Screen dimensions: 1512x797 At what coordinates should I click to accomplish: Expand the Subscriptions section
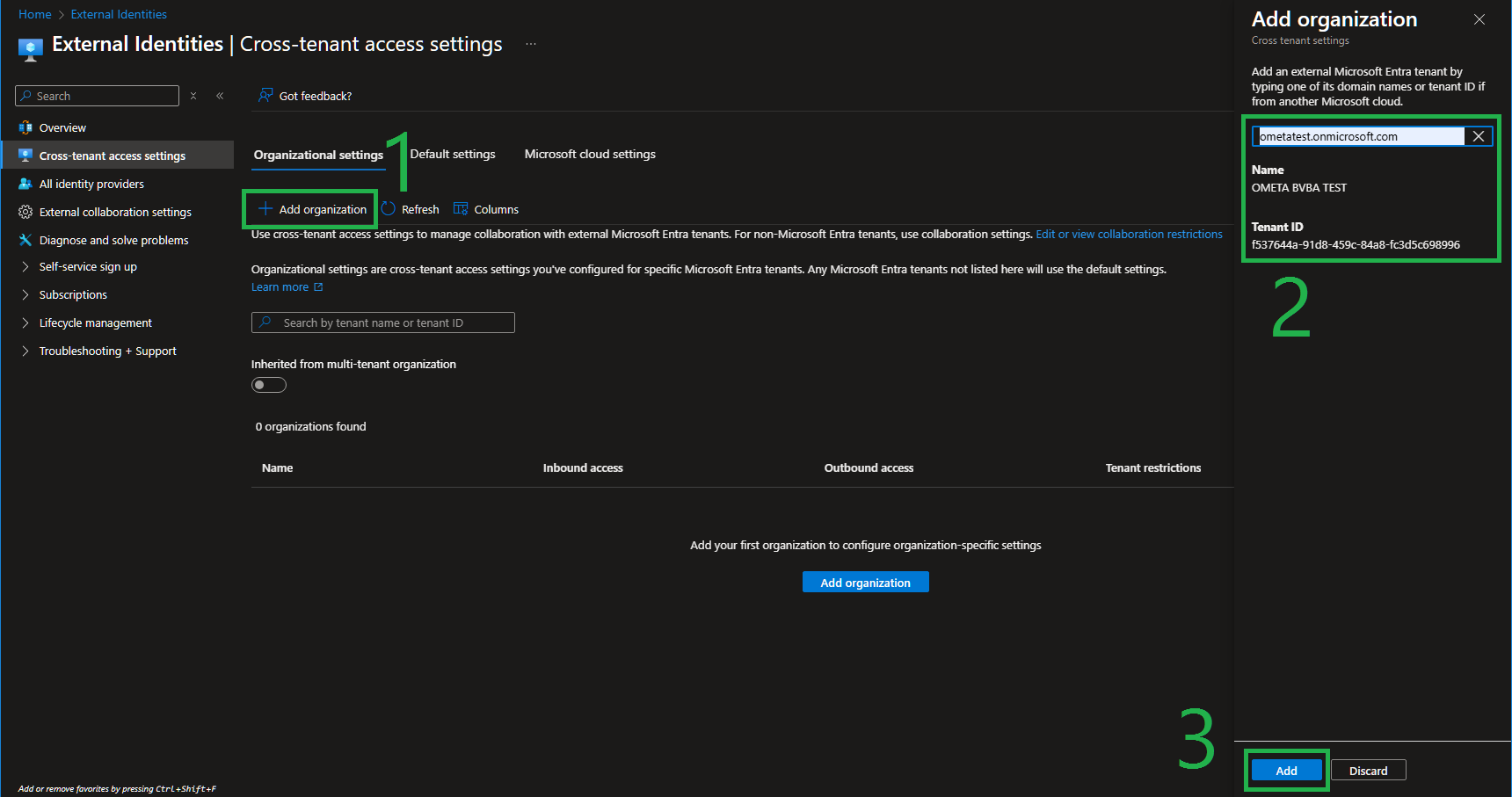[73, 294]
